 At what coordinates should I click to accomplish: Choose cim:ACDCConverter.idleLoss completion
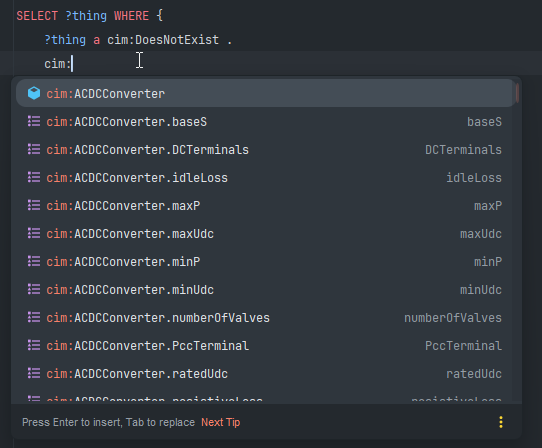(x=265, y=178)
